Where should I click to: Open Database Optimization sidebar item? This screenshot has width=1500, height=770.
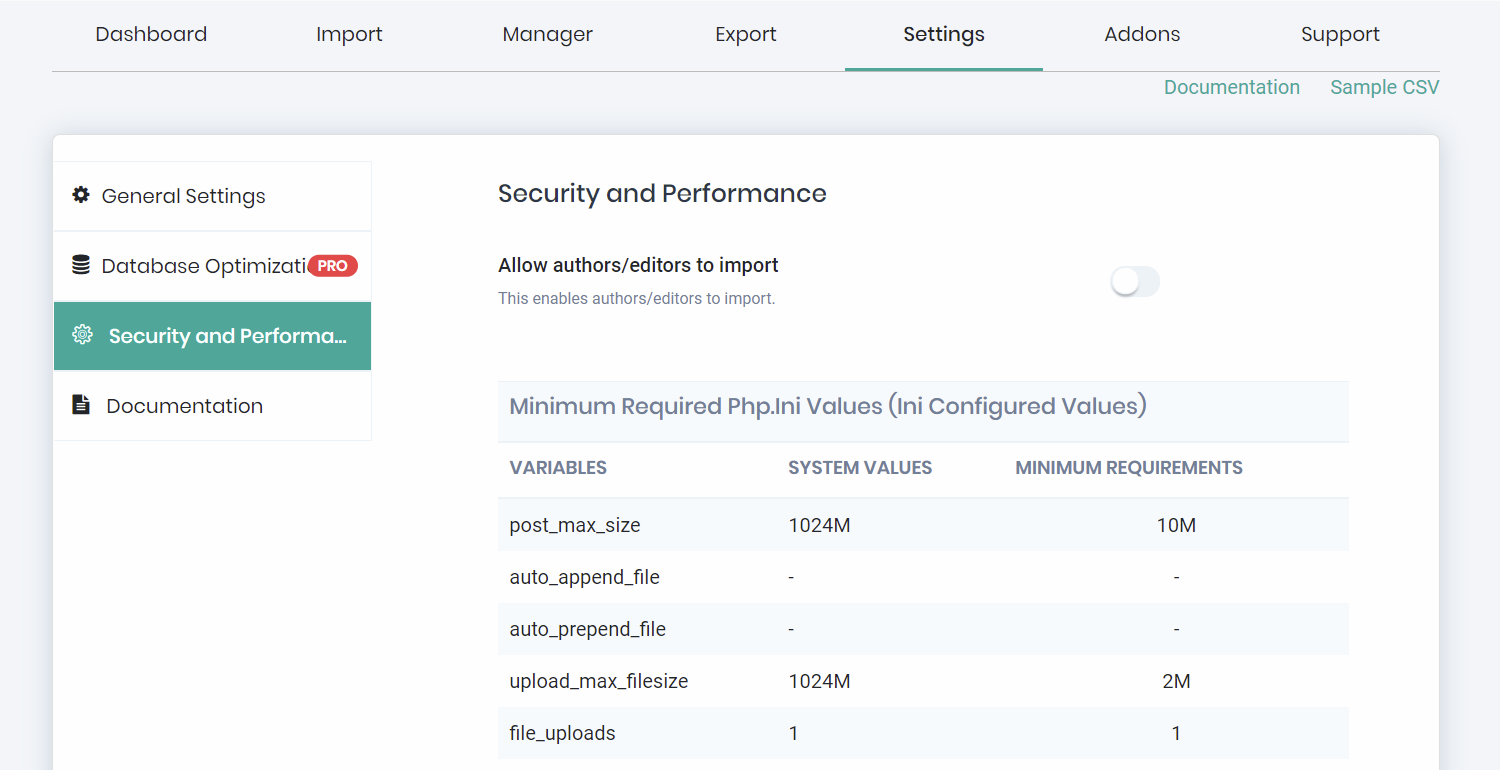point(203,266)
